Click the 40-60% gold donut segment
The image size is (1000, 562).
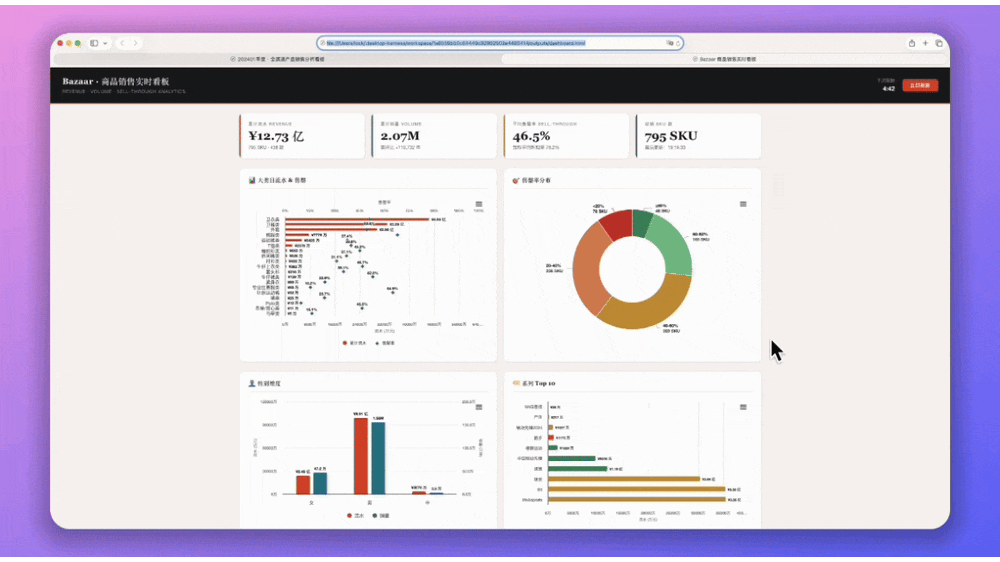[x=645, y=304]
